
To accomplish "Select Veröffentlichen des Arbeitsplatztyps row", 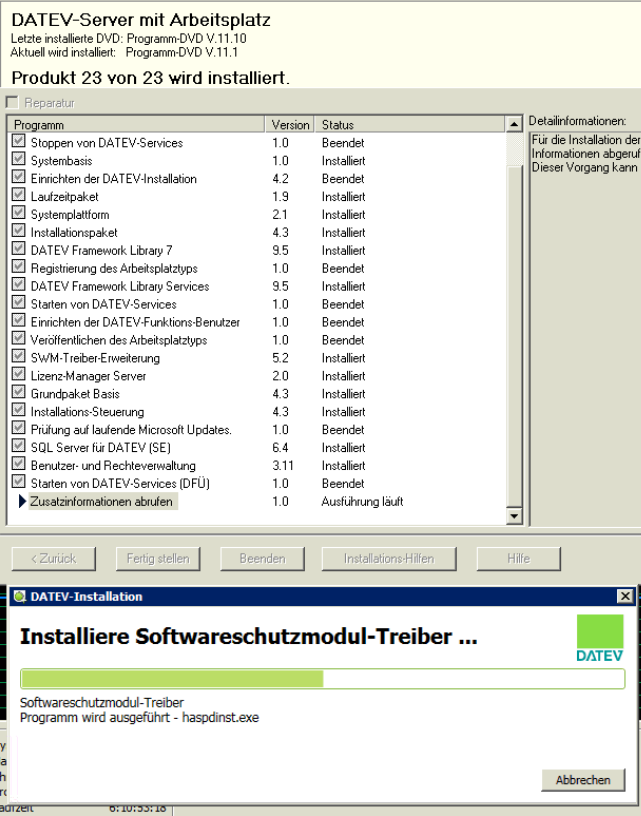I will pos(257,340).
